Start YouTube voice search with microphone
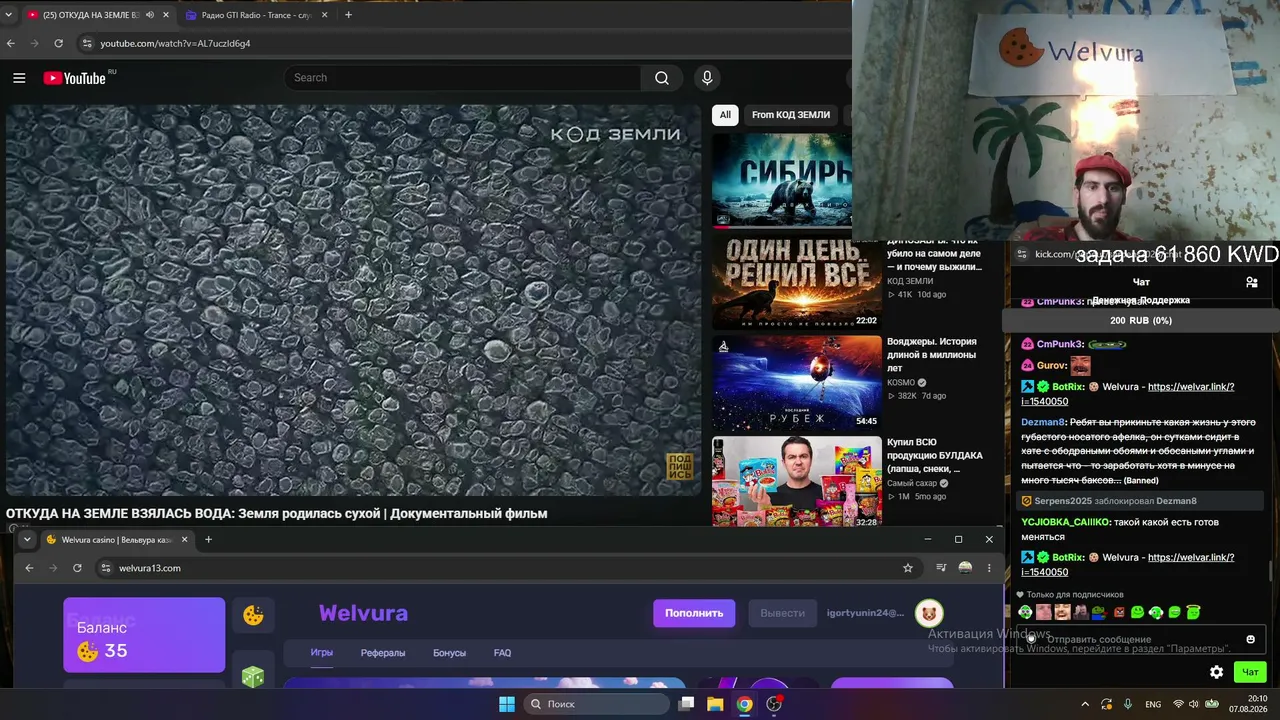The width and height of the screenshot is (1280, 720). click(707, 78)
